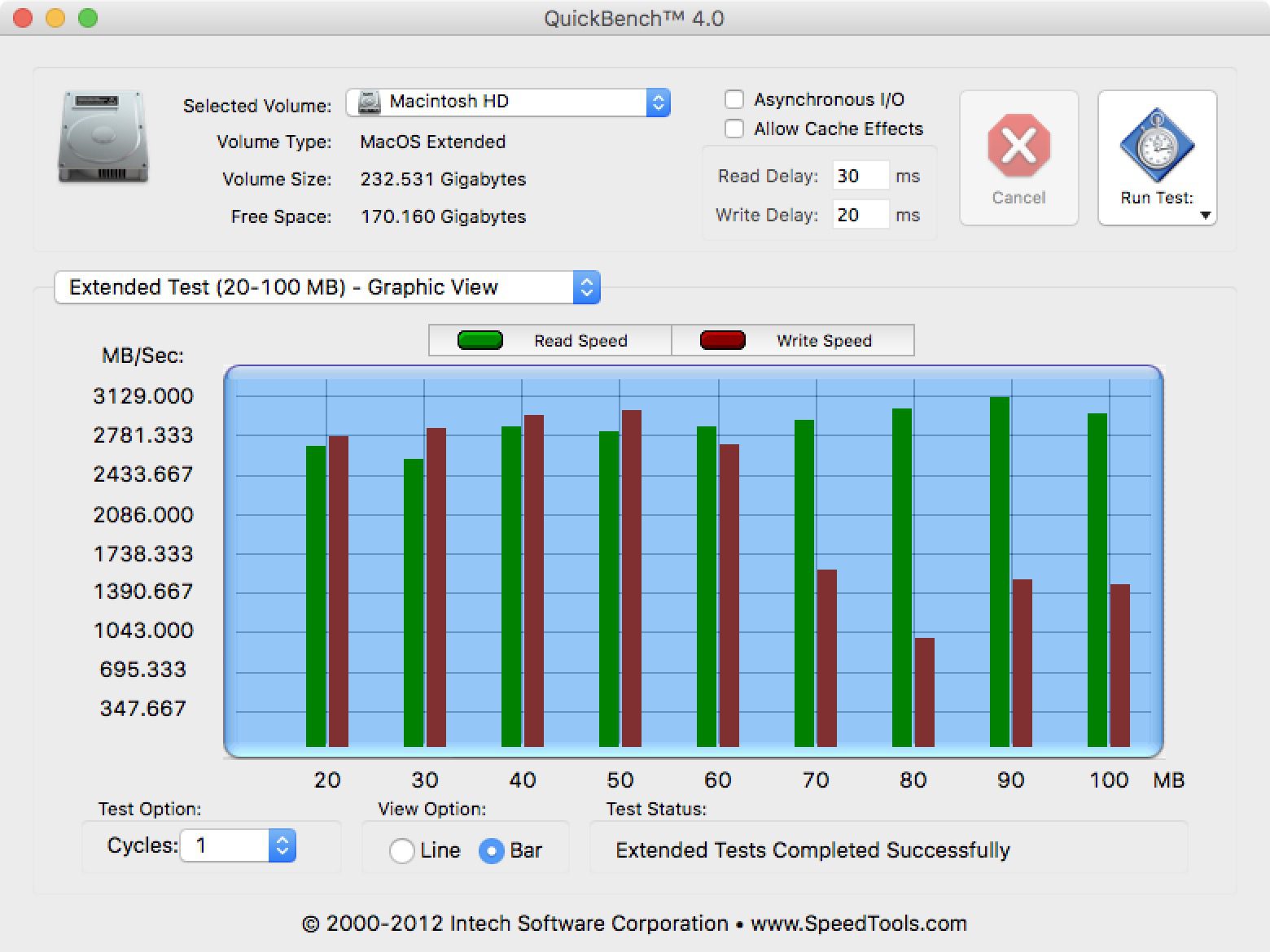The width and height of the screenshot is (1270, 952).
Task: Click 'Extended Tests Completed Successfully' status text
Action: click(812, 850)
